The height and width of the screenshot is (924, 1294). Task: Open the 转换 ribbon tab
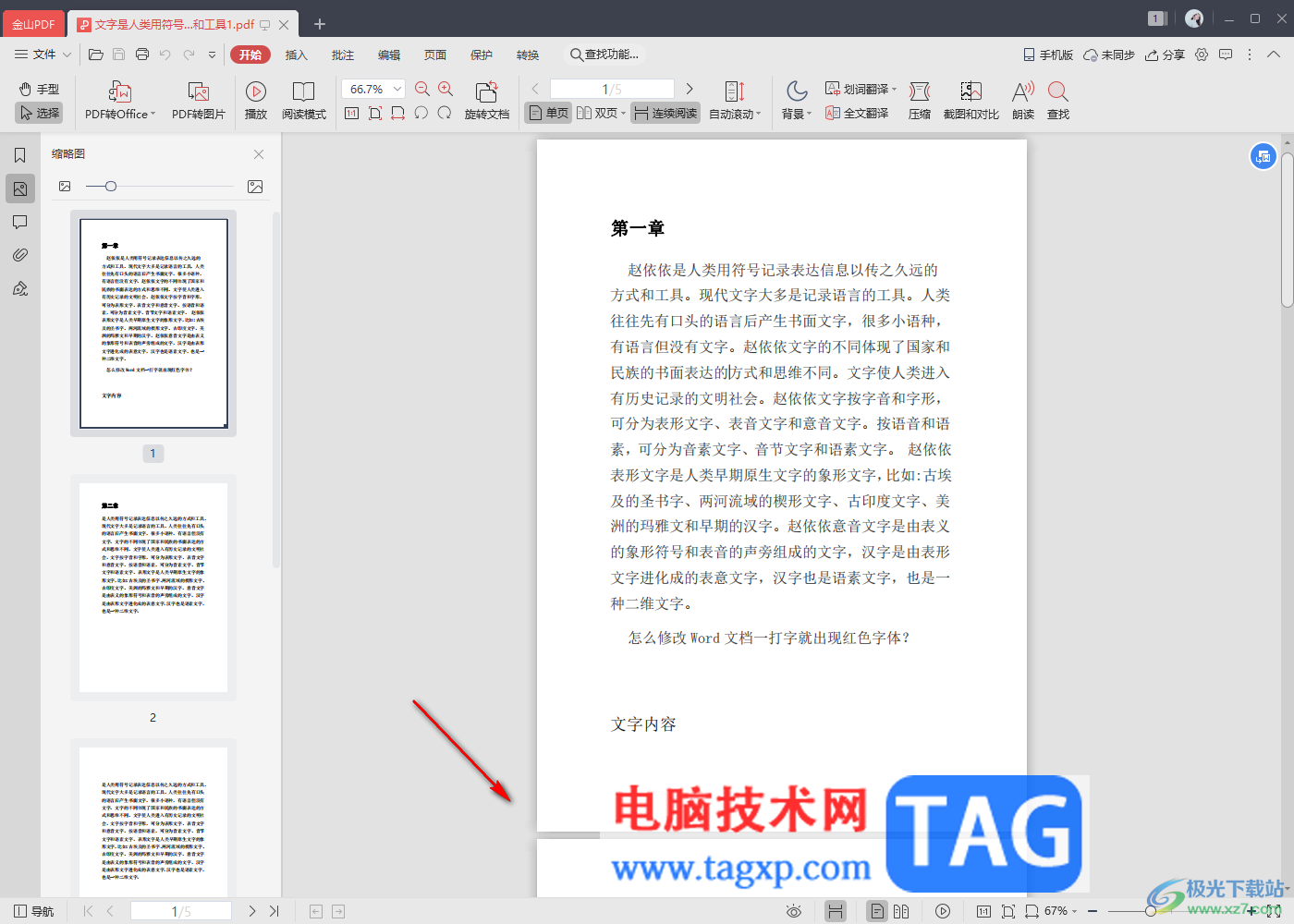click(x=528, y=55)
